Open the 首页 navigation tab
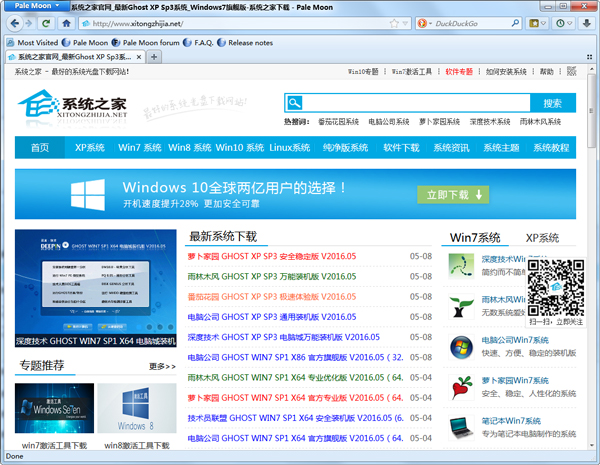This screenshot has width=600, height=465. click(40, 147)
